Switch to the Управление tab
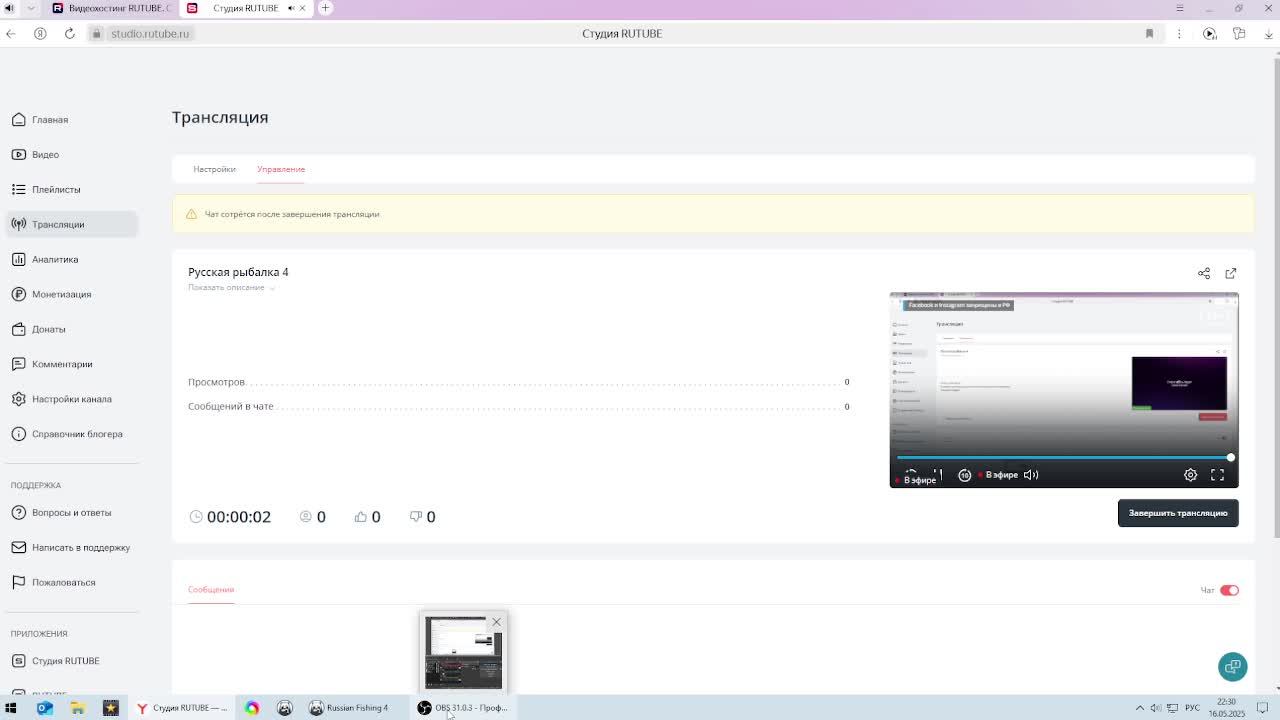This screenshot has height=720, width=1280. click(x=281, y=169)
